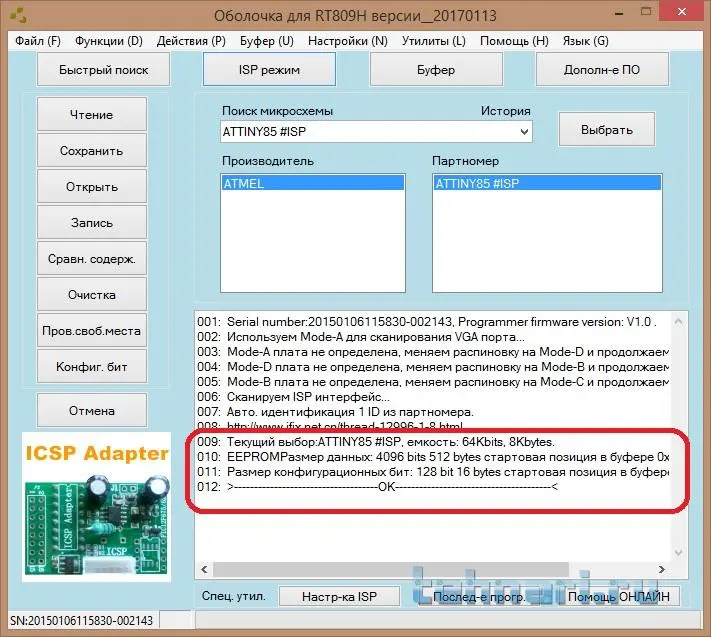Screen dimensions: 711x637
Task: Click log line 001 serial number
Action: tap(427, 321)
